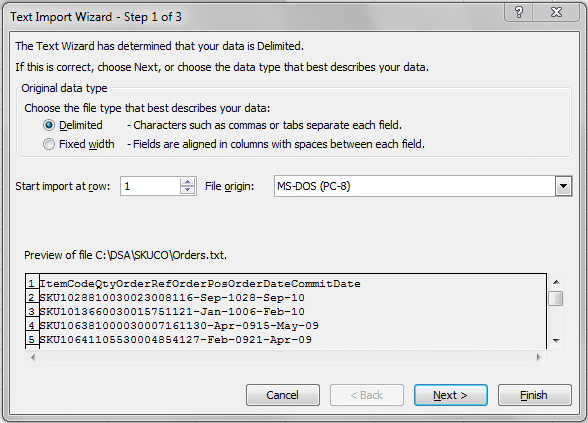The image size is (588, 423).
Task: Click the Finish button
Action: tap(535, 395)
